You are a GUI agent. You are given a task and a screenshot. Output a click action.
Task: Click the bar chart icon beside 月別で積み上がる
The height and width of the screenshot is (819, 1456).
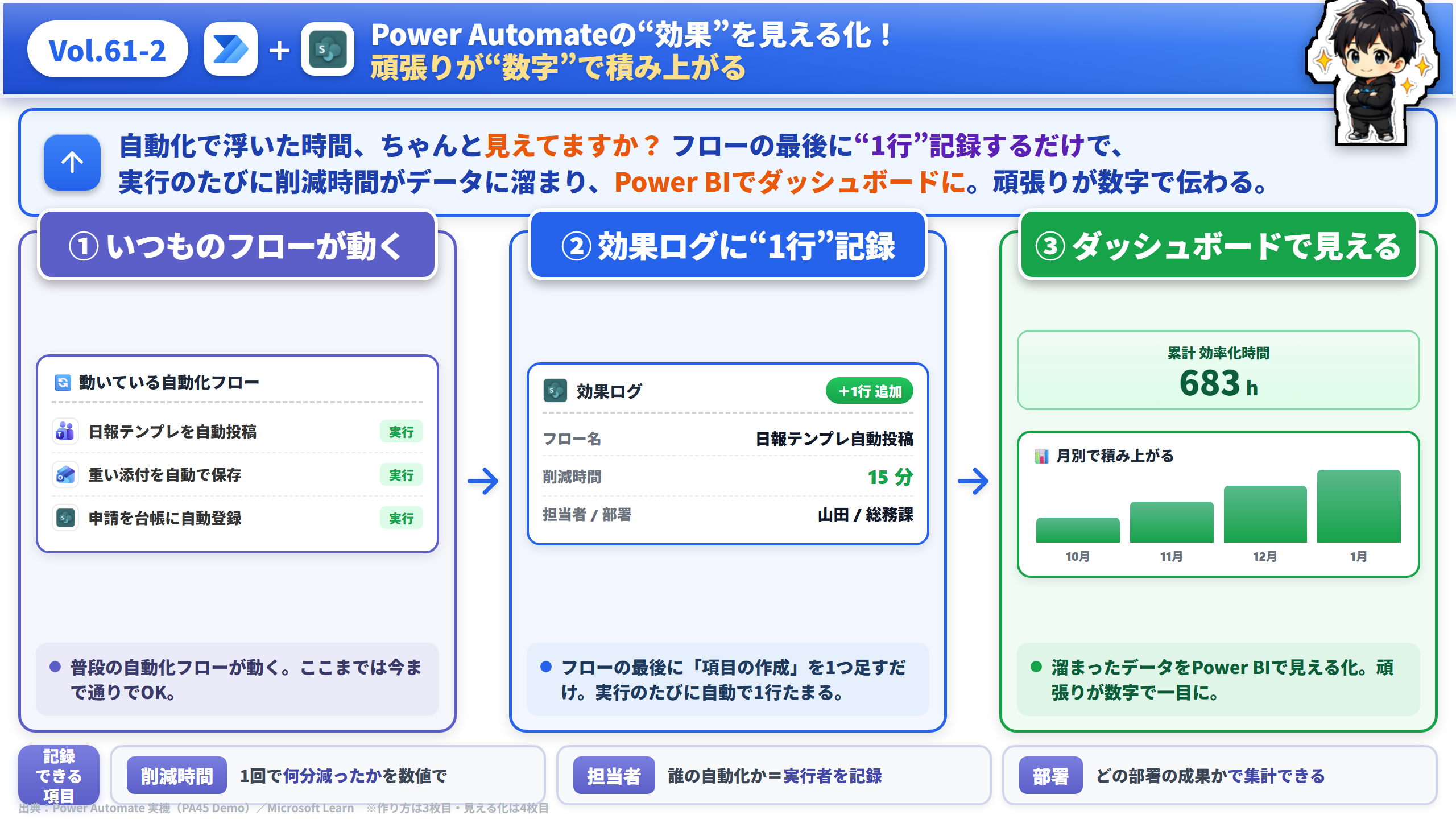click(1041, 456)
